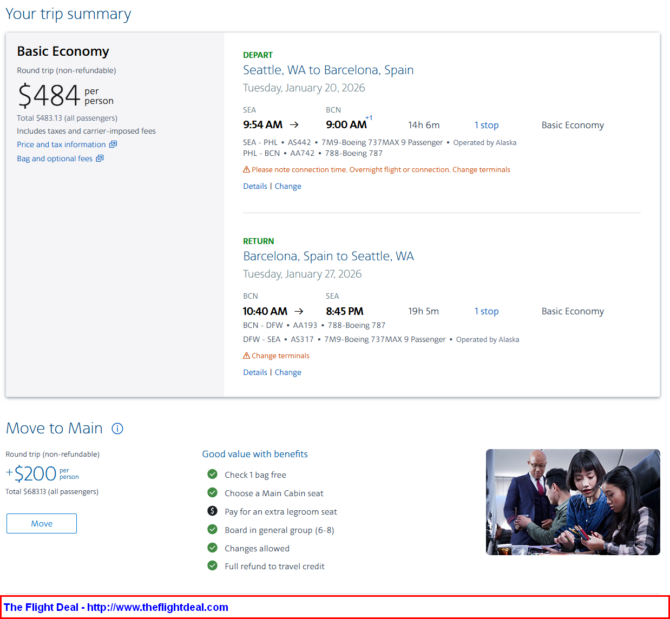Click the dollar icon beside Pay for extra legroom
The height and width of the screenshot is (619, 670).
pyautogui.click(x=212, y=511)
